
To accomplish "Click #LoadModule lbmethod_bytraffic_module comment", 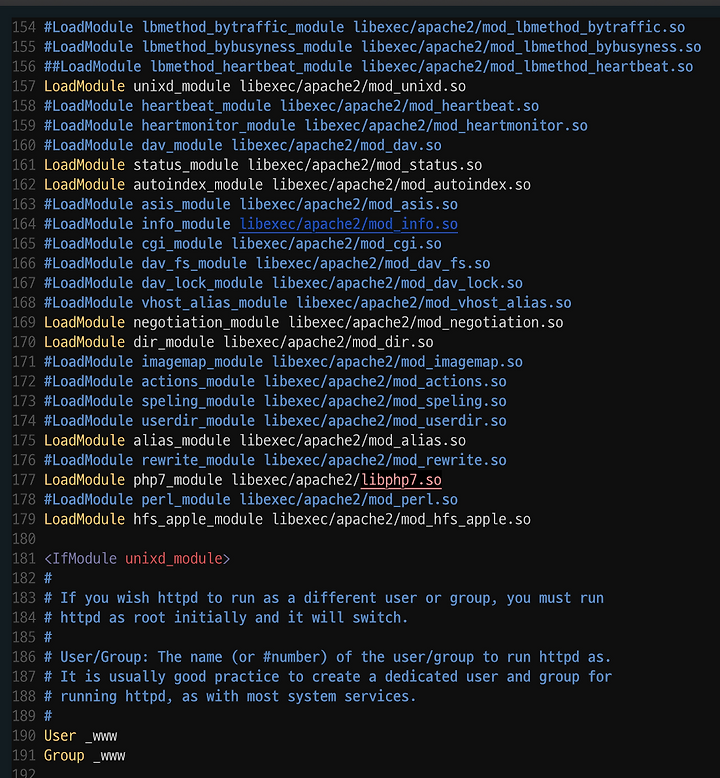I will pyautogui.click(x=365, y=27).
